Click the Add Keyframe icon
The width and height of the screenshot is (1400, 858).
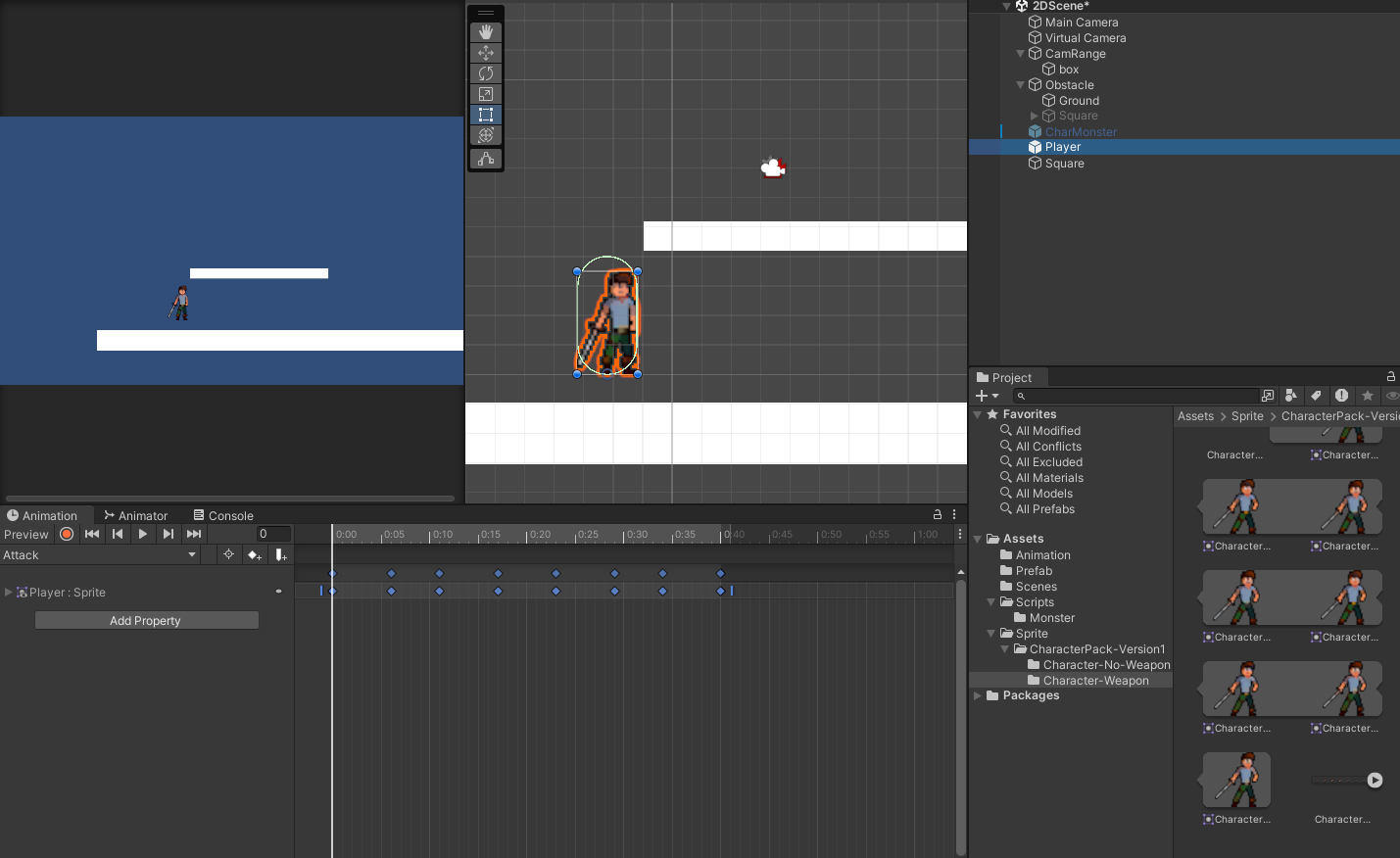(255, 555)
